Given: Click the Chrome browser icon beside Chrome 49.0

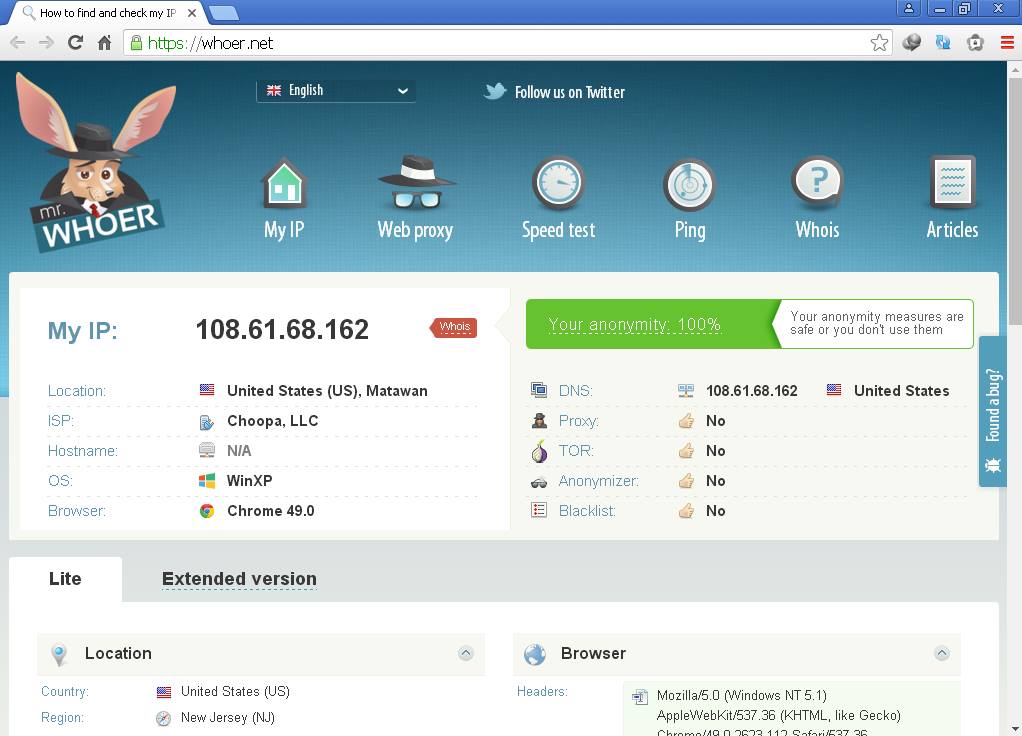Looking at the screenshot, I should (207, 511).
